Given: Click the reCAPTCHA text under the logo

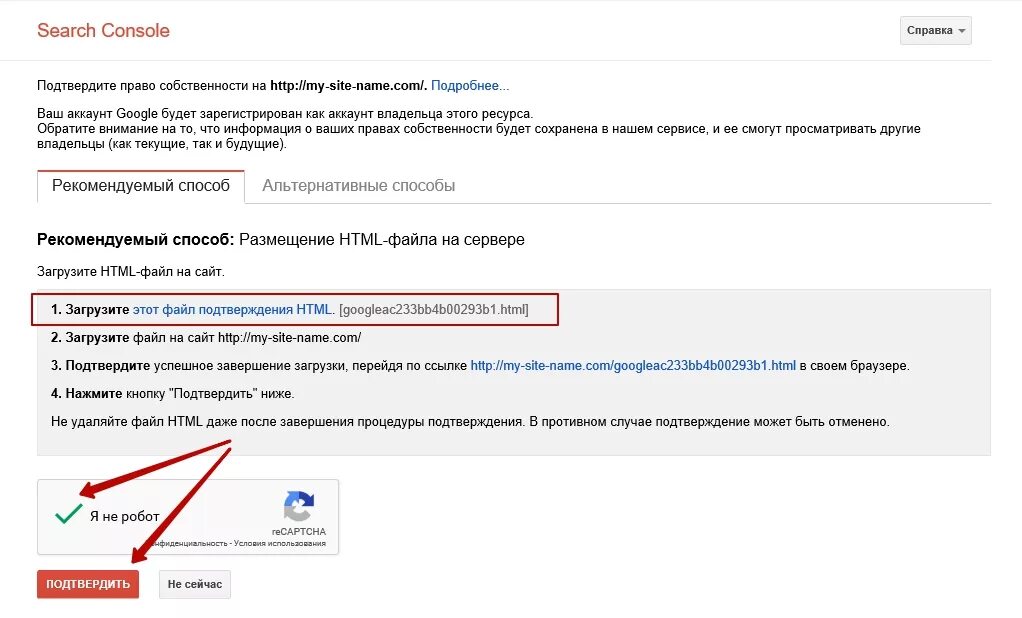Looking at the screenshot, I should [x=298, y=532].
